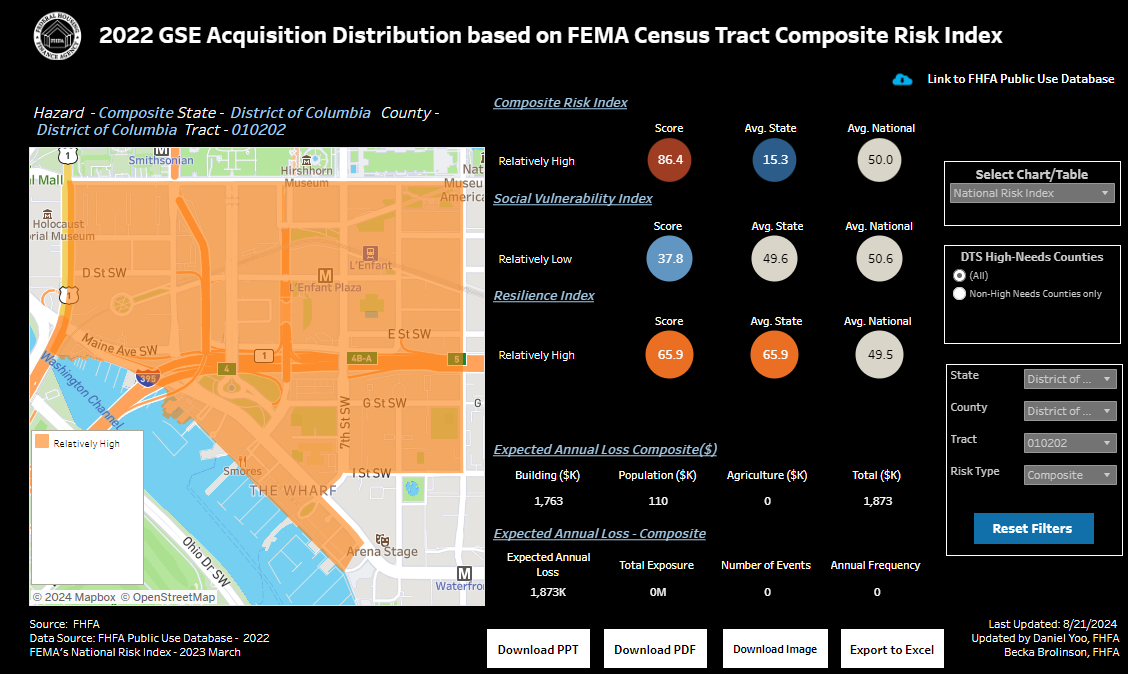Open the Resilience Index link
The height and width of the screenshot is (675, 1128).
544,295
